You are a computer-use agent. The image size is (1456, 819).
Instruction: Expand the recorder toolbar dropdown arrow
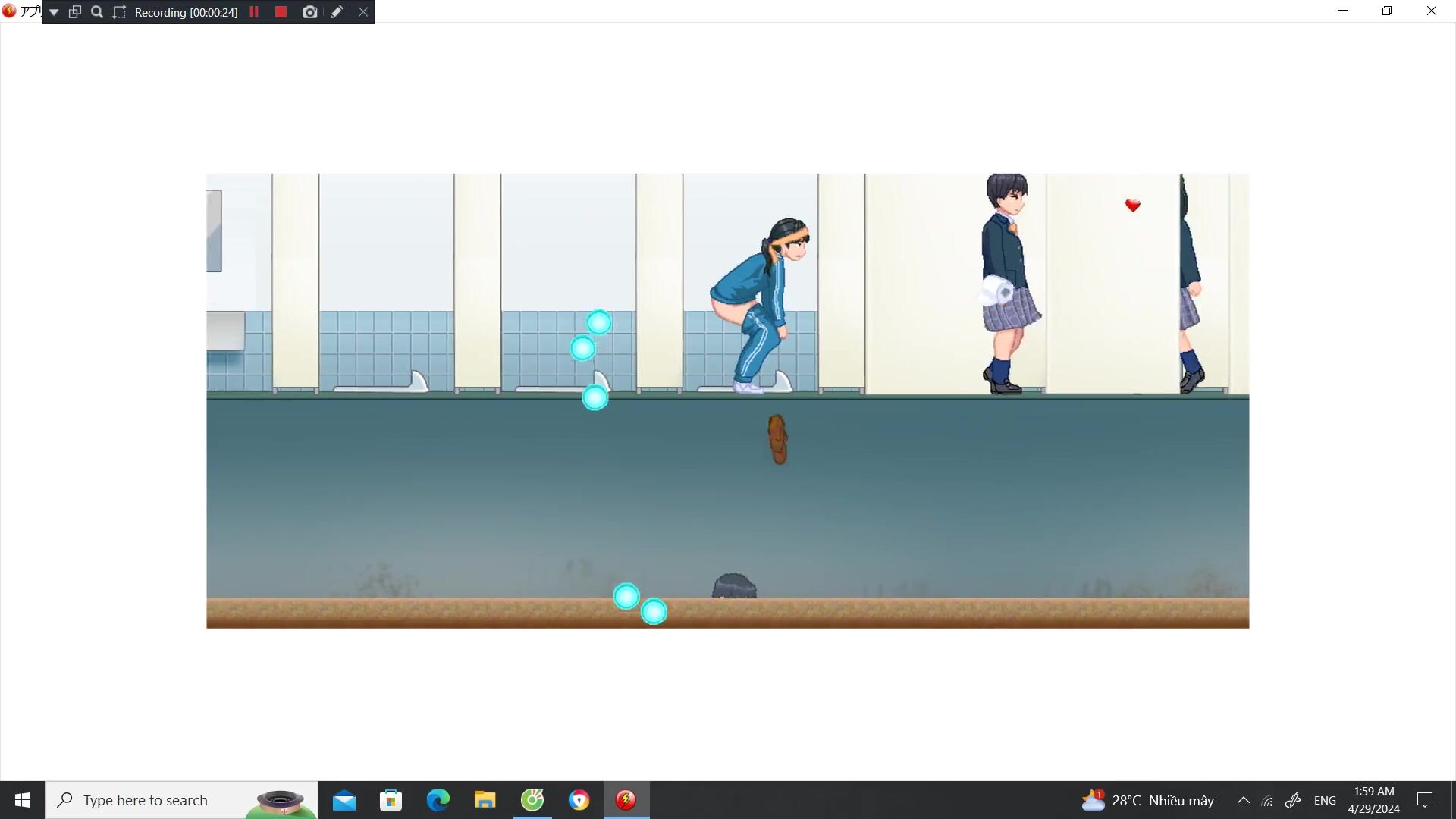pyautogui.click(x=54, y=12)
